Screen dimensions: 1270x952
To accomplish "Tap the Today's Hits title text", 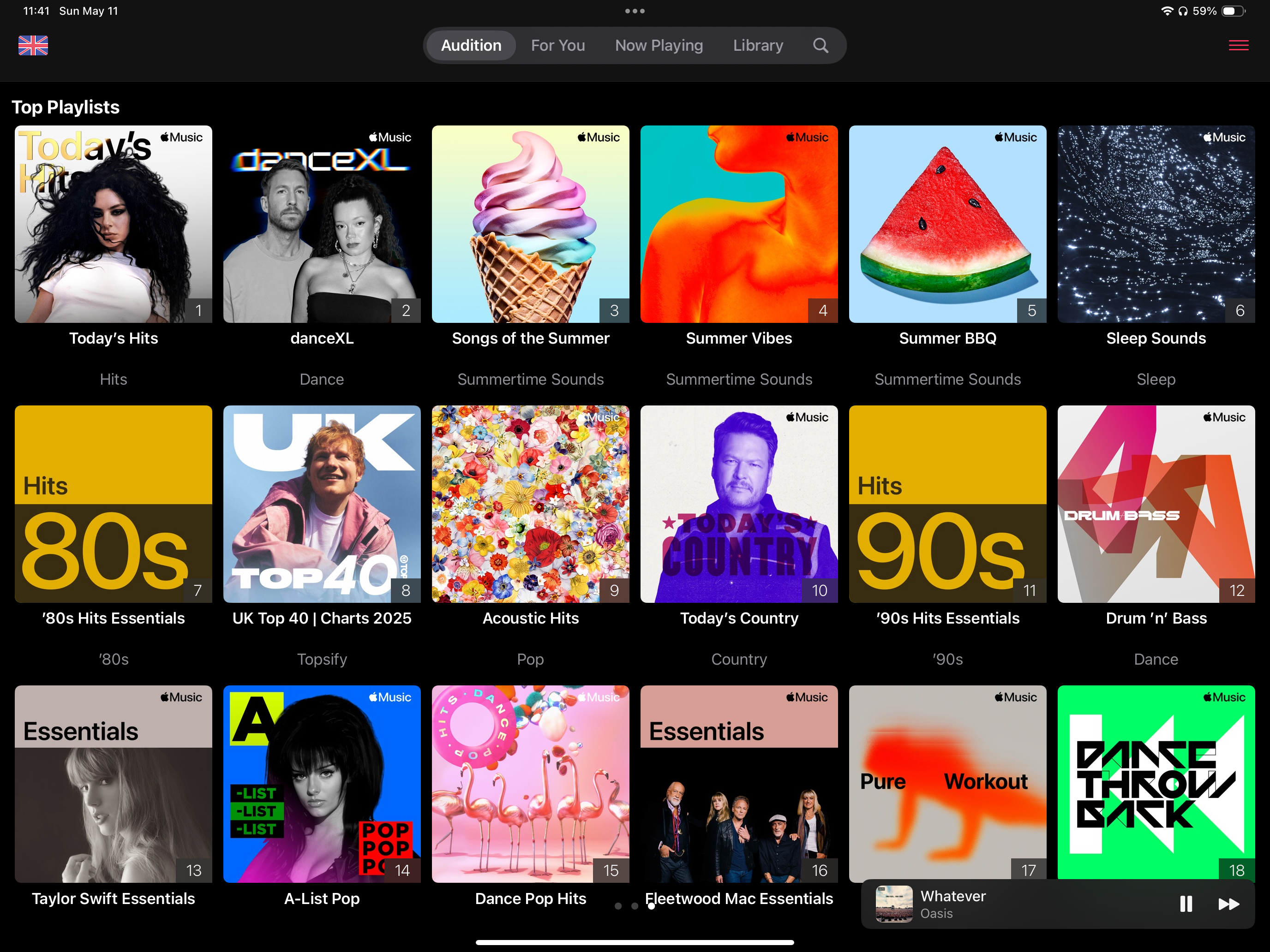I will pyautogui.click(x=113, y=338).
